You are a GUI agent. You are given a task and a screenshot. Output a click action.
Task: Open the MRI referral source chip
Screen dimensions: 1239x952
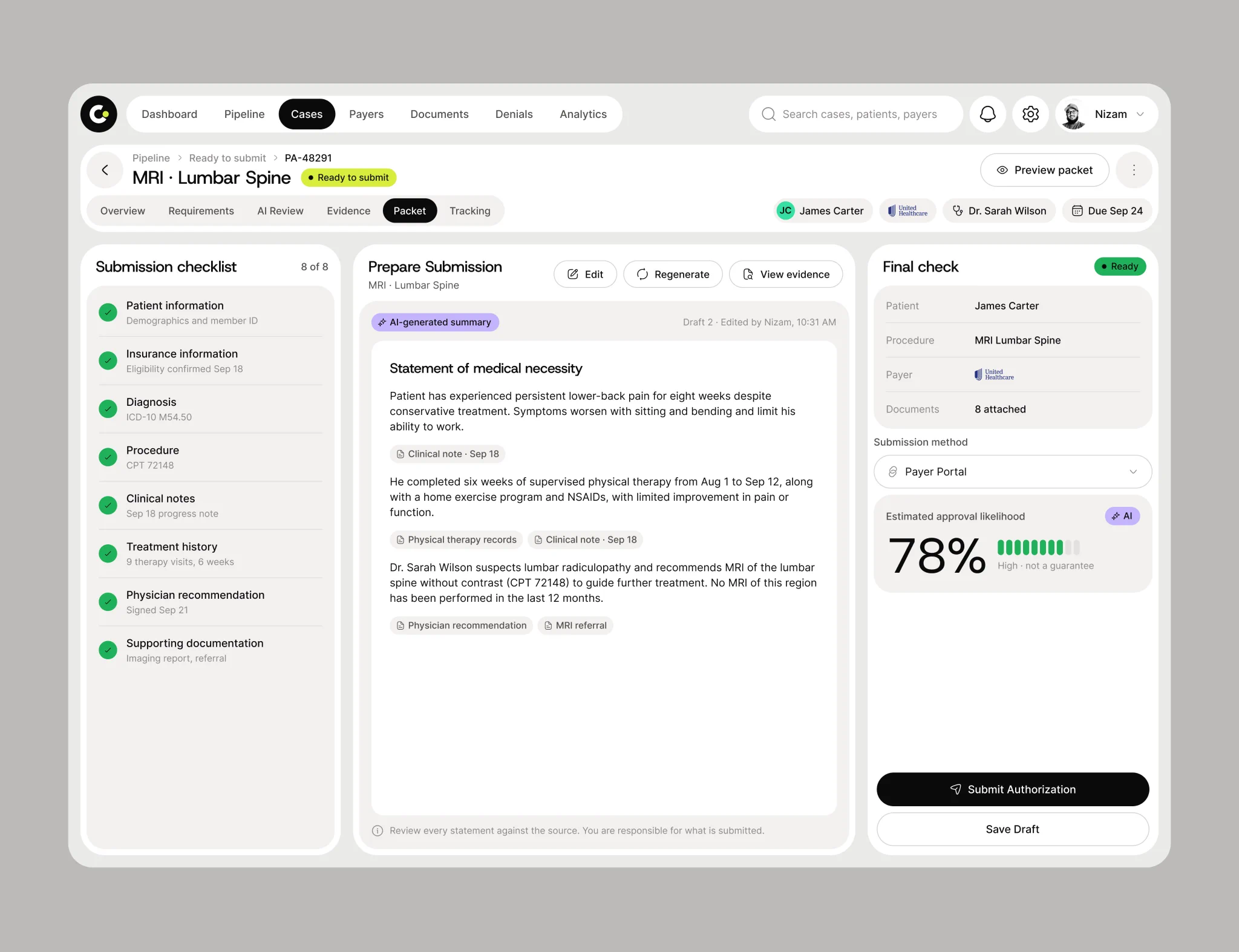click(575, 625)
